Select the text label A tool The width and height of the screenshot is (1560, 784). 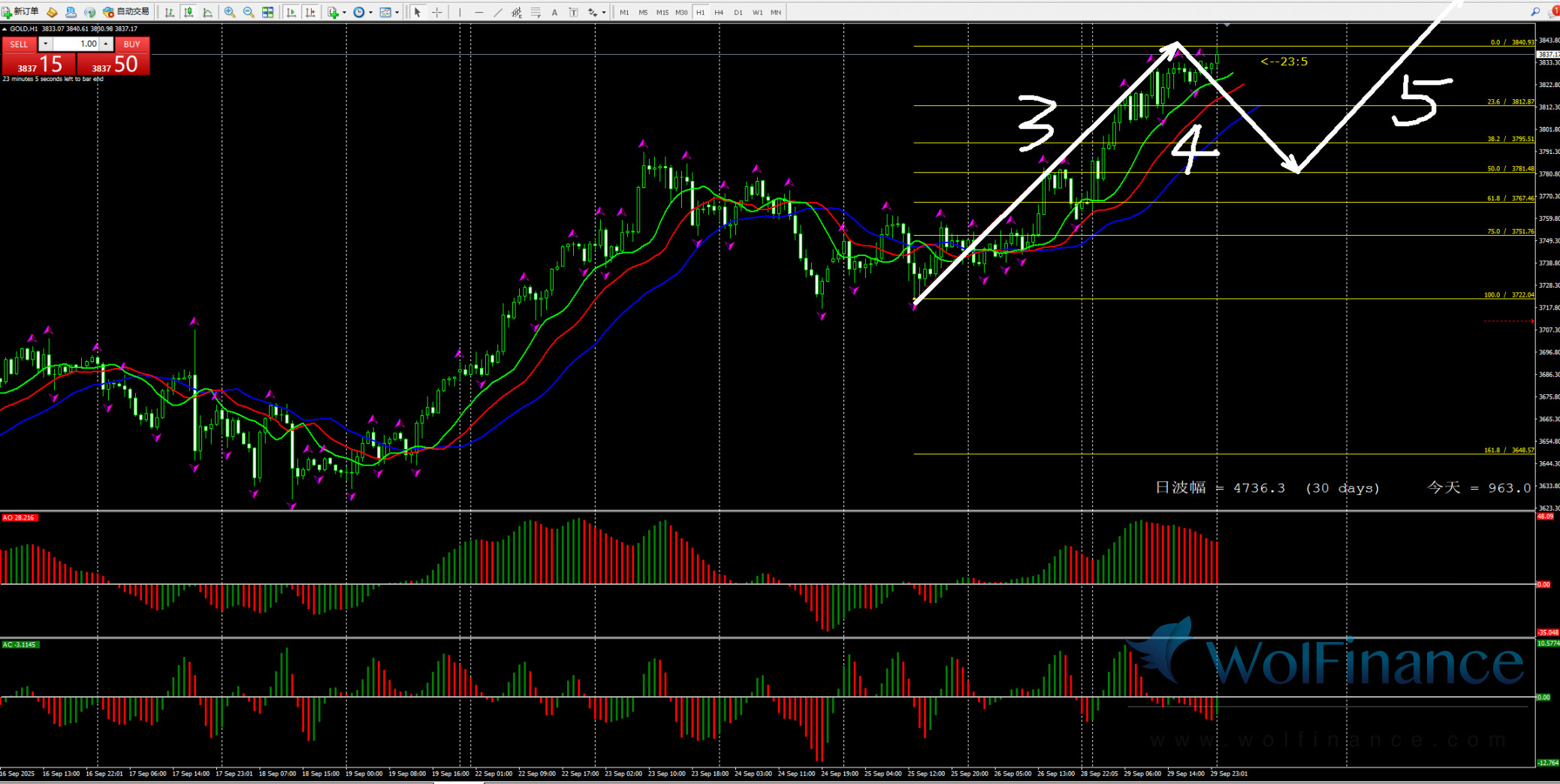pos(554,12)
